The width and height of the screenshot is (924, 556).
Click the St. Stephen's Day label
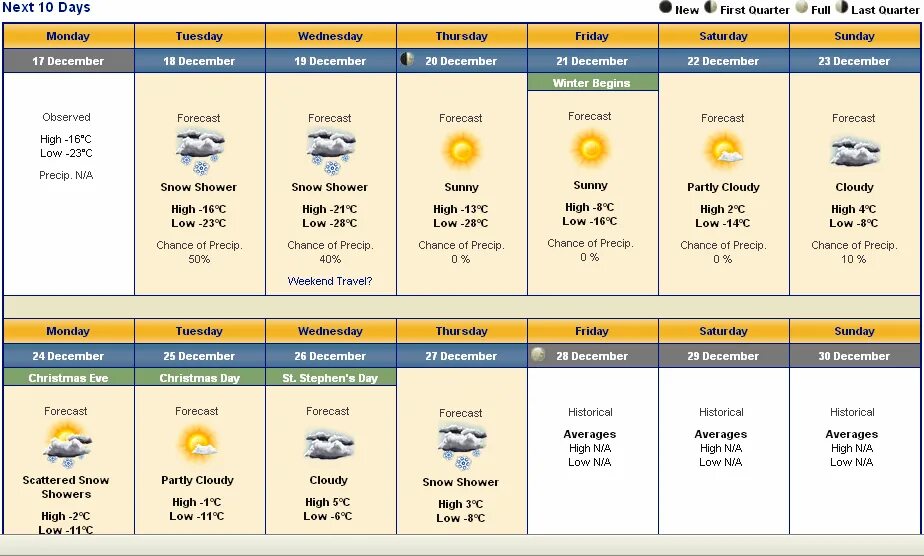pos(331,378)
